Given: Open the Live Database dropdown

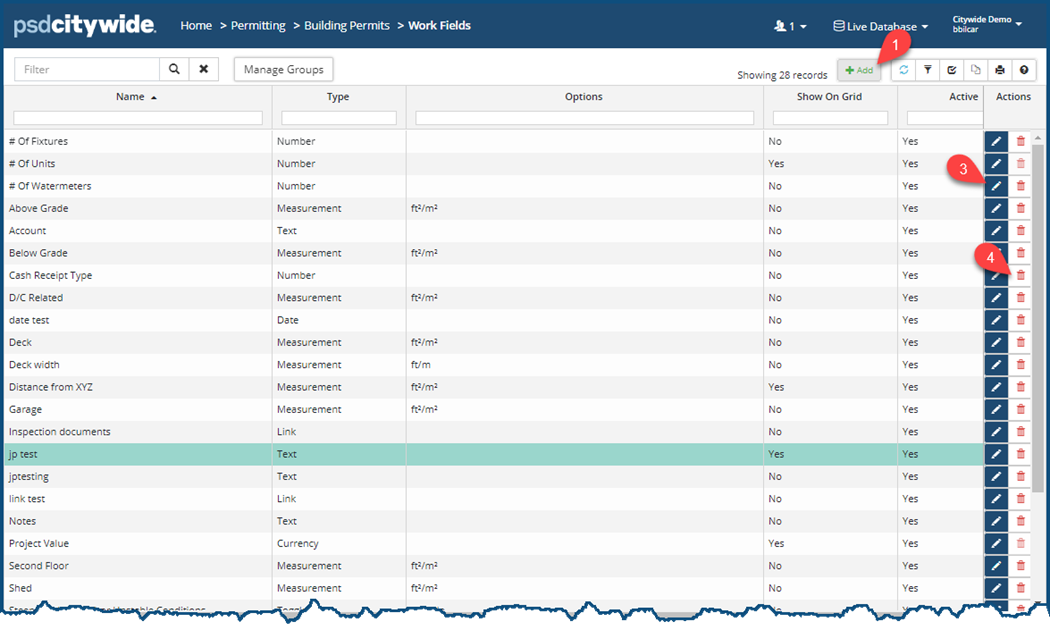Looking at the screenshot, I should pyautogui.click(x=880, y=26).
